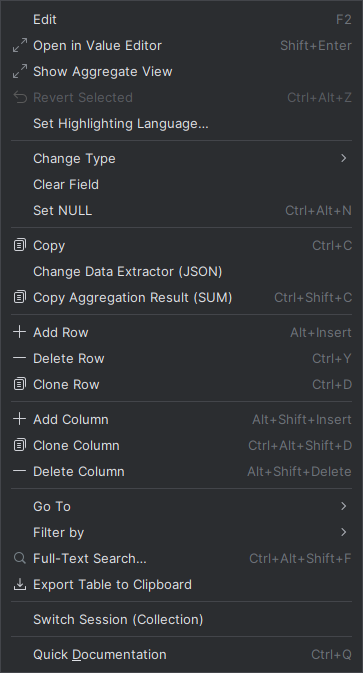Click the expand icon beside Show Aggregate View

pos(20,71)
